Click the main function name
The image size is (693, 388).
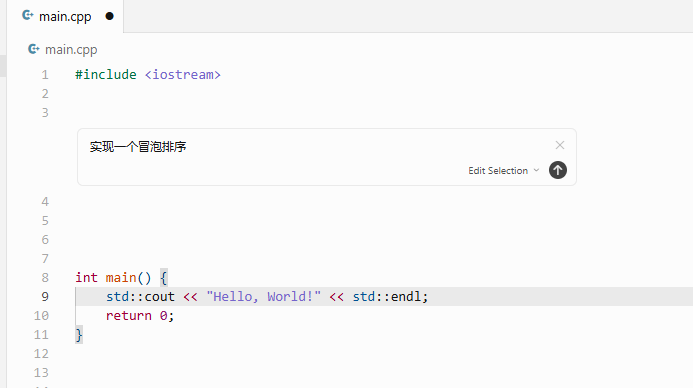(x=121, y=278)
